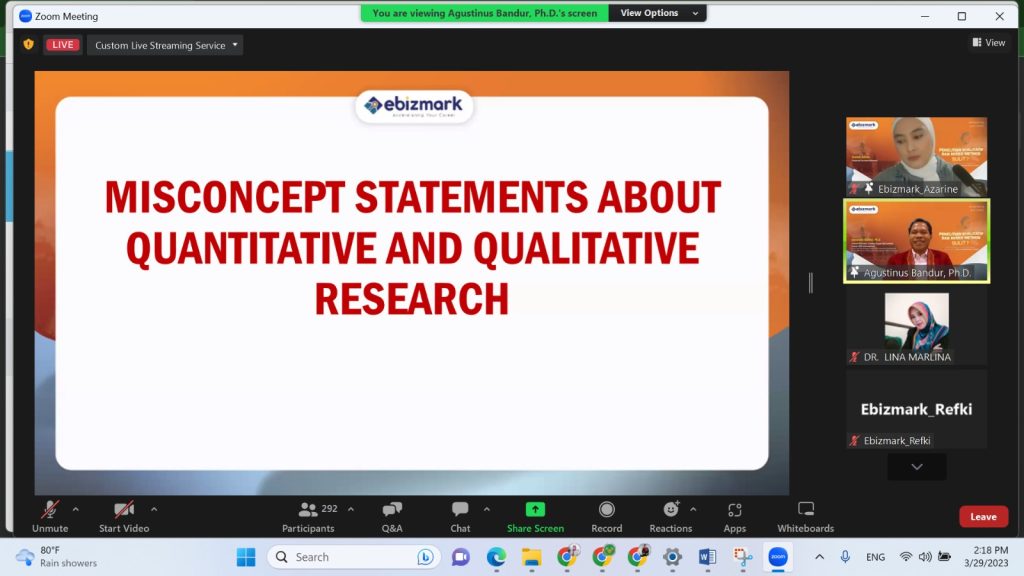Open the Q&A panel
Viewport: 1024px width, 576px height.
pos(392,516)
